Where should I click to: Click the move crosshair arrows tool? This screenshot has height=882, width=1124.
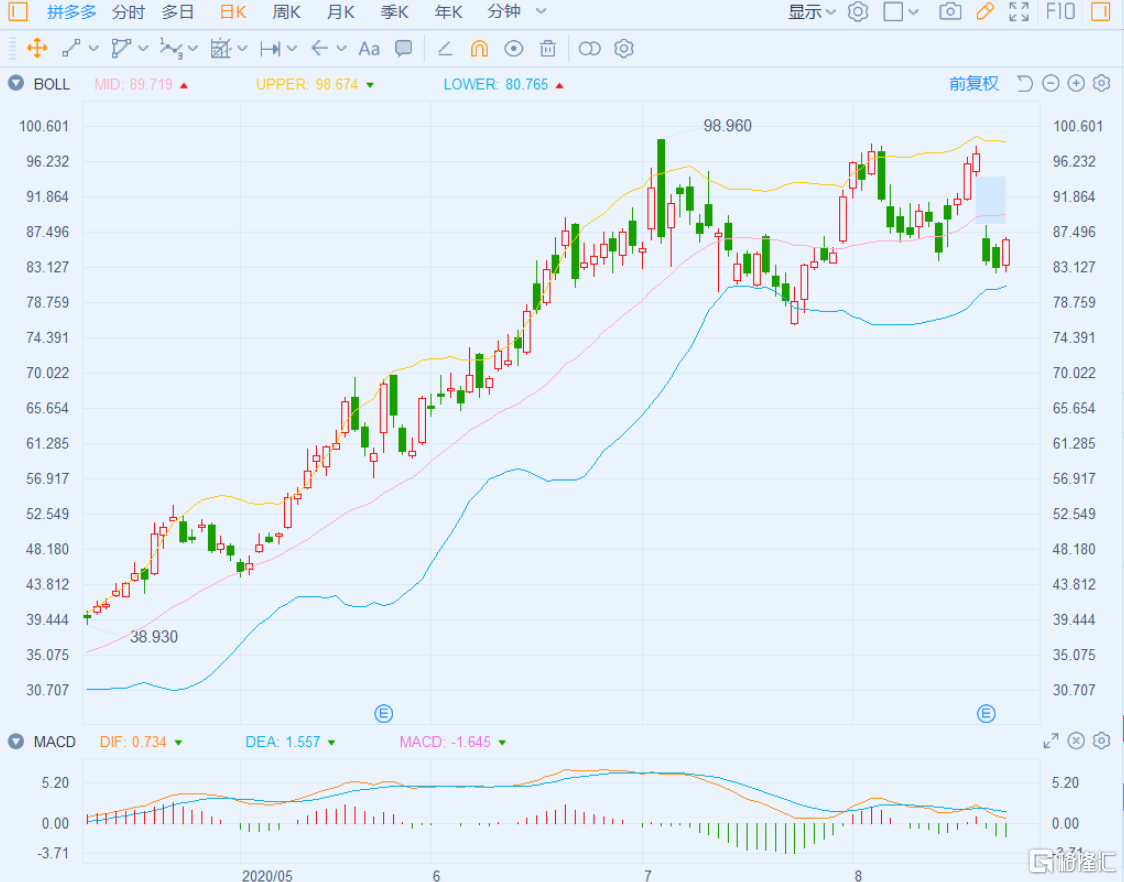(37, 48)
